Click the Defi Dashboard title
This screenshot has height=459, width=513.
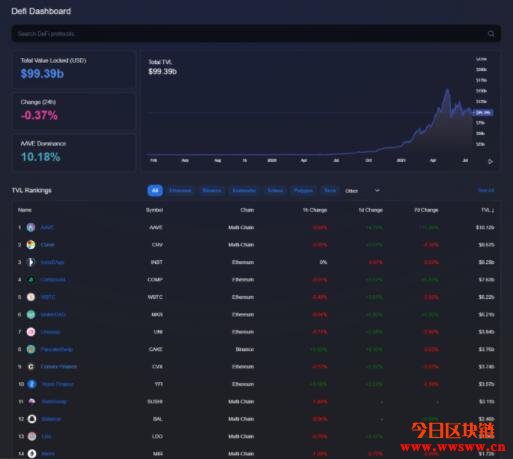[x=41, y=11]
